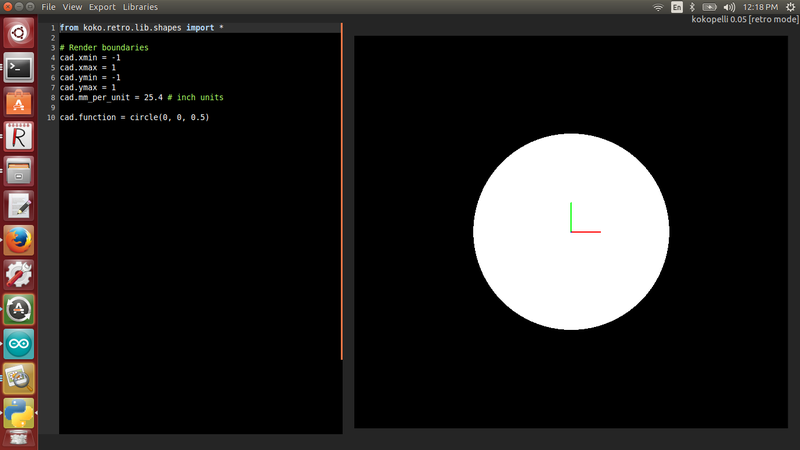This screenshot has height=450, width=800.
Task: Check battery status indicator
Action: (709, 7)
